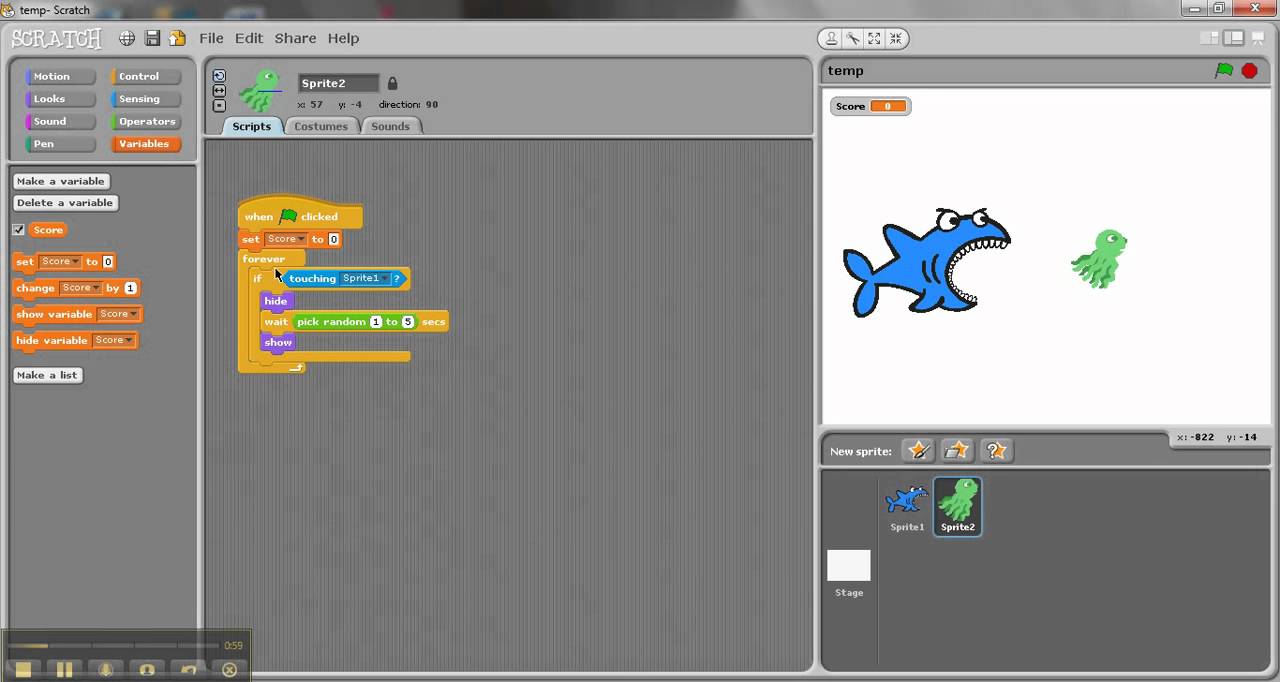Screen dimensions: 1280x682
Task: Toggle the sprite drag lock
Action: [x=392, y=83]
